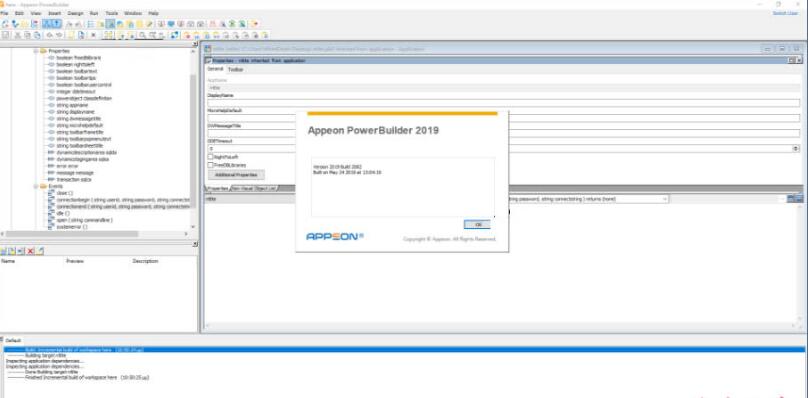The width and height of the screenshot is (808, 398).
Task: Open the Insert menu
Action: pos(54,13)
